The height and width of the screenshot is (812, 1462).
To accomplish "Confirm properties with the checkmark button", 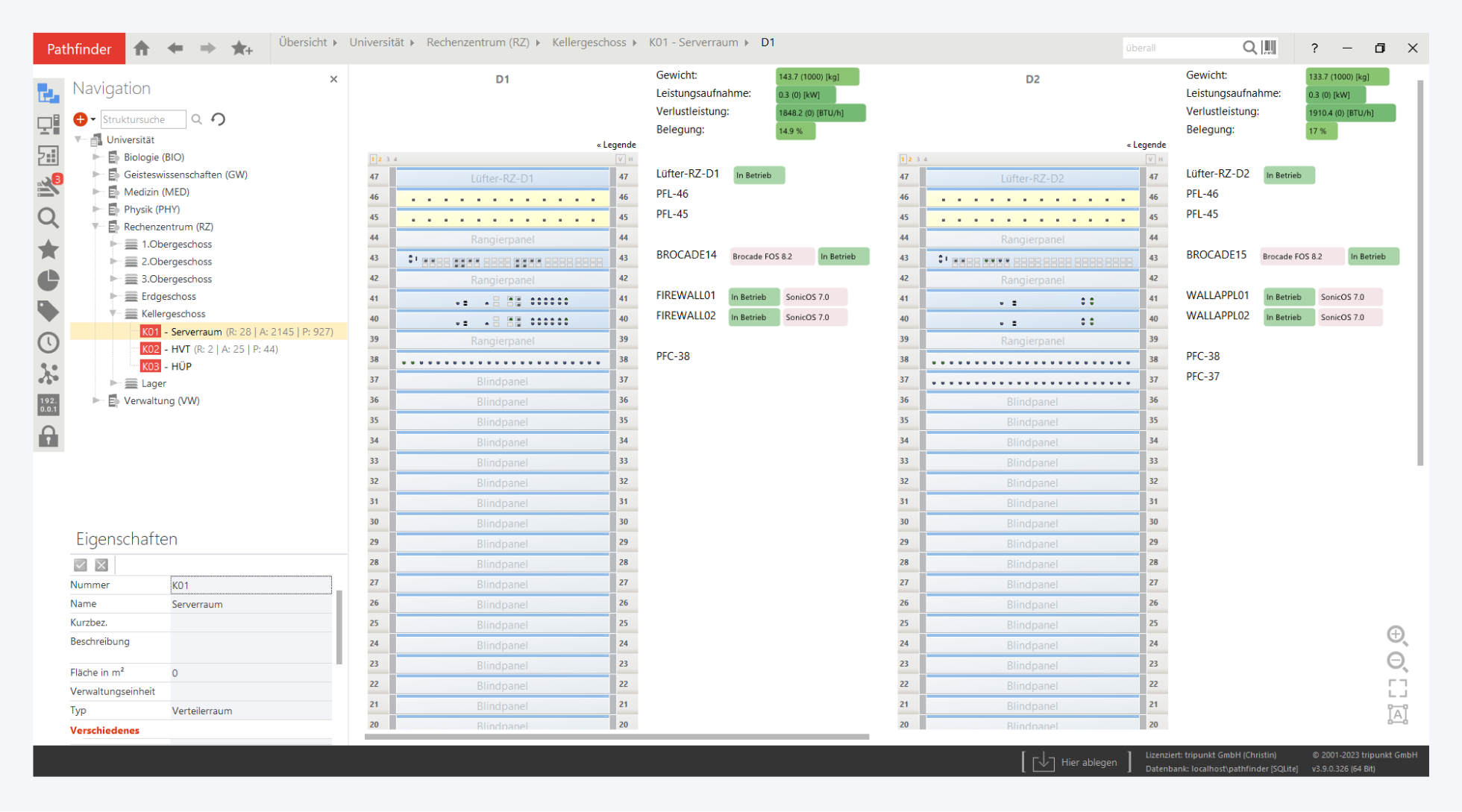I will coord(81,565).
